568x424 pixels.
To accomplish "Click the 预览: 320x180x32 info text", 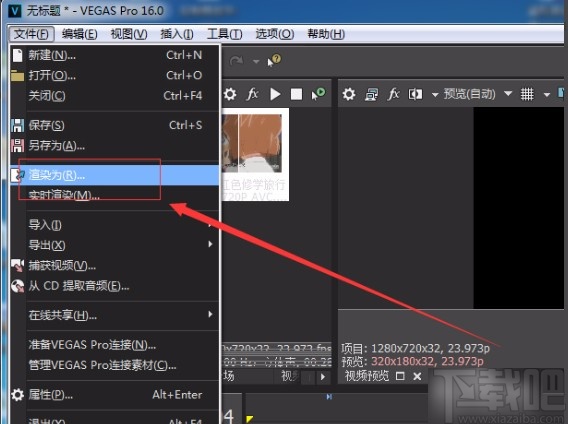I will (x=413, y=362).
